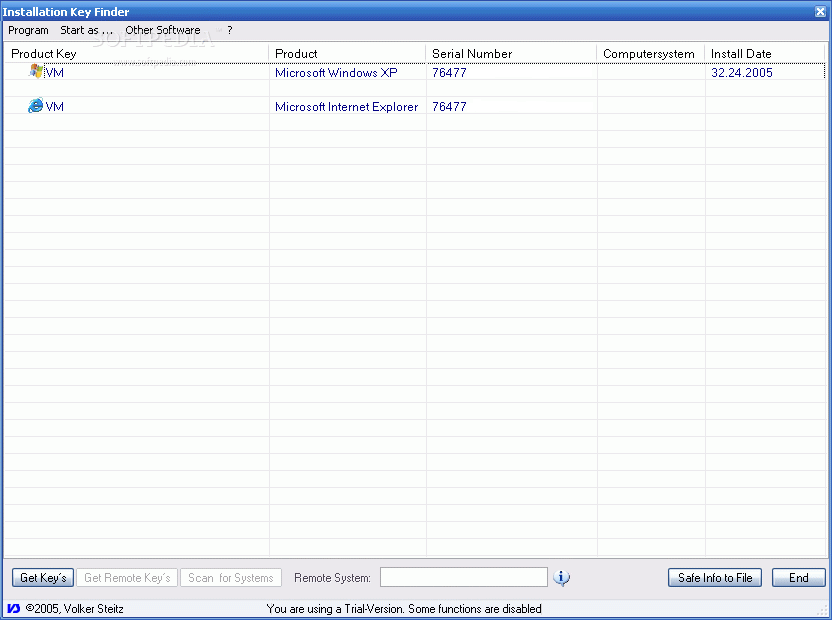The image size is (832, 620).
Task: Open the ? help menu
Action: 230,30
